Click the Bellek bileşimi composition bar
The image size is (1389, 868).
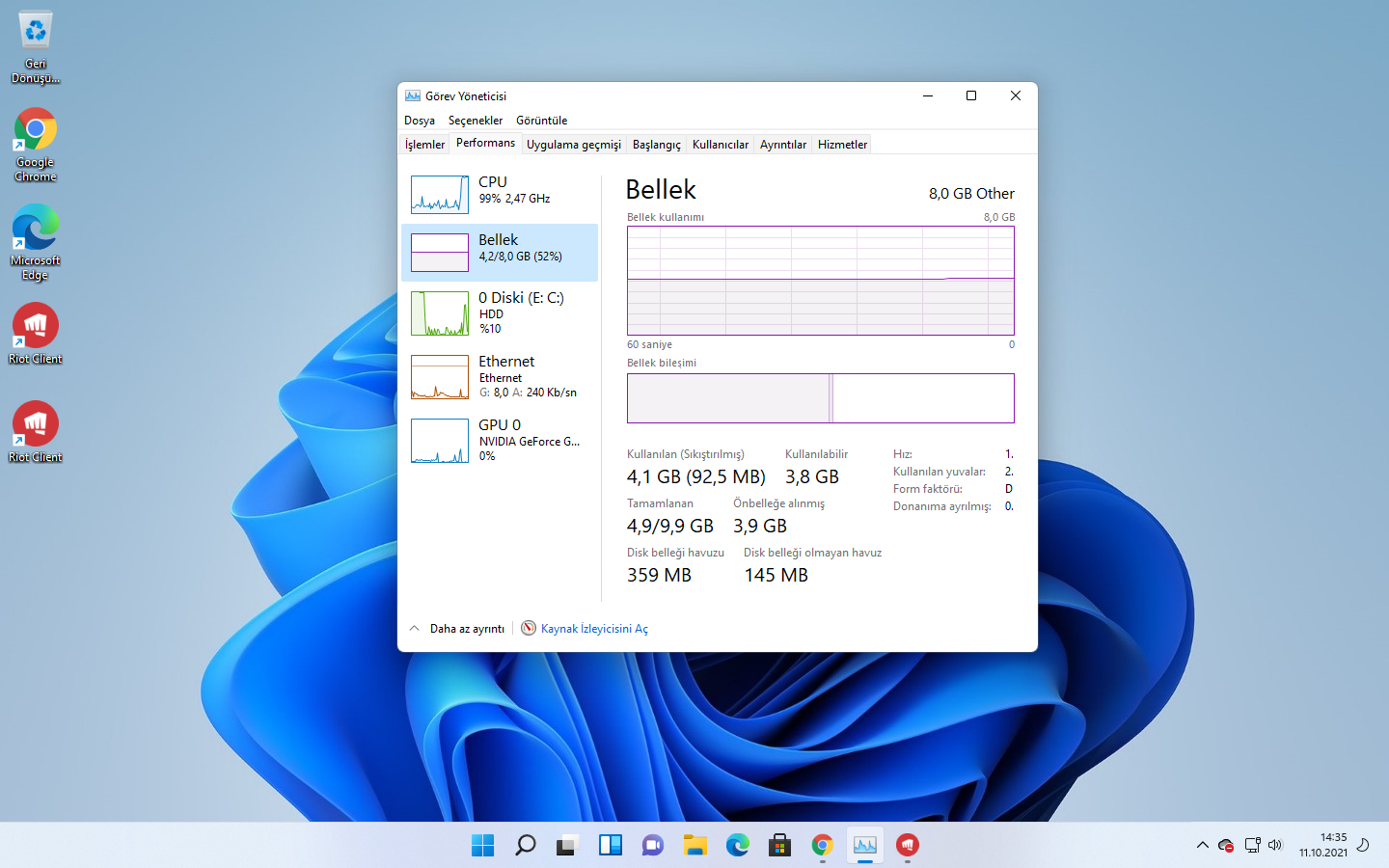tap(821, 398)
